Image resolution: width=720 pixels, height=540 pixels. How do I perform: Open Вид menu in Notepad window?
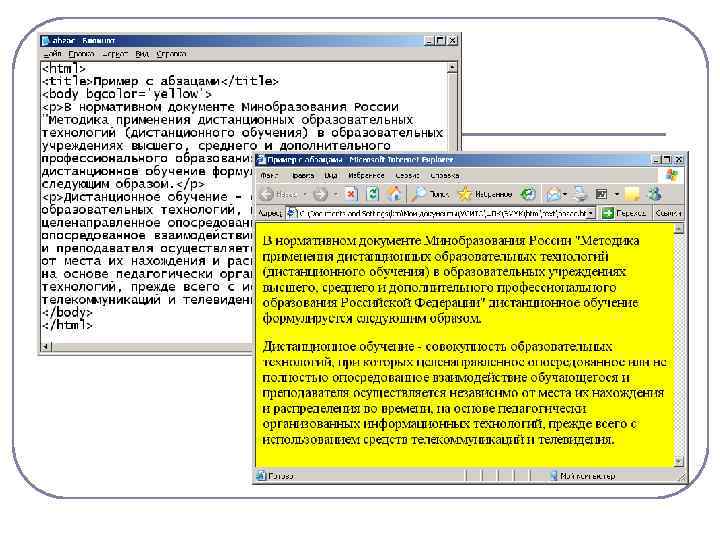(x=142, y=54)
